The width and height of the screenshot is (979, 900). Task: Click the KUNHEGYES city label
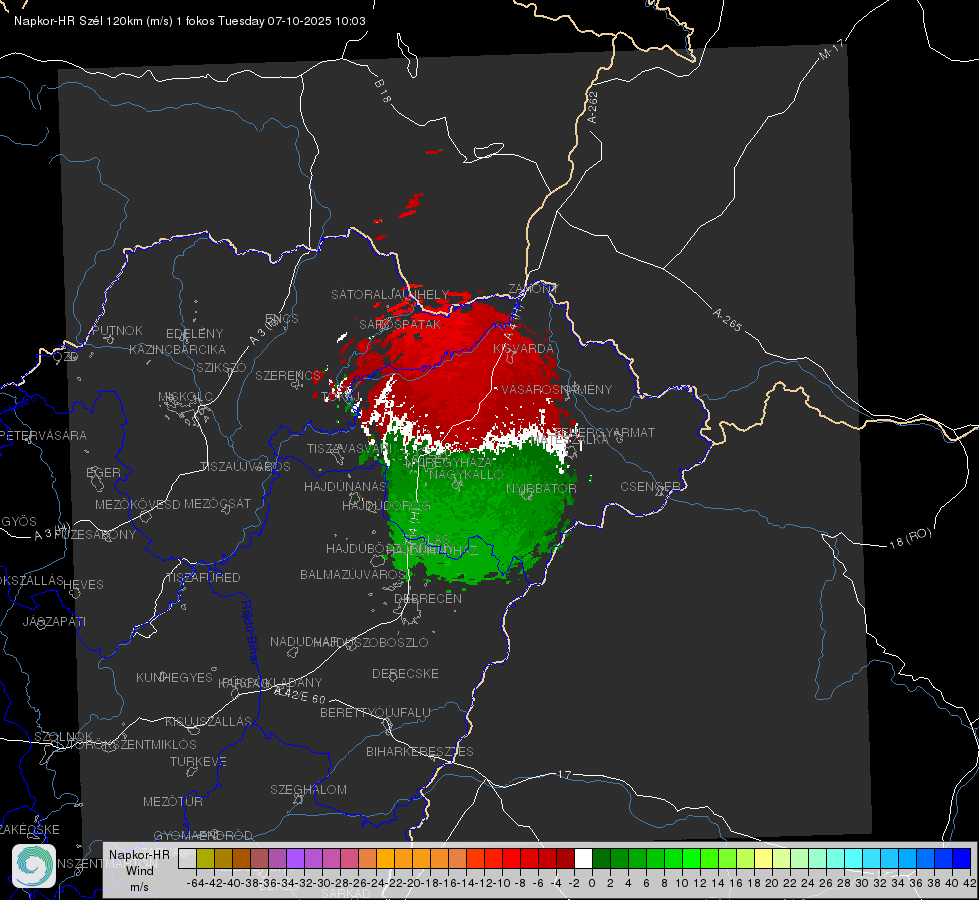(174, 677)
